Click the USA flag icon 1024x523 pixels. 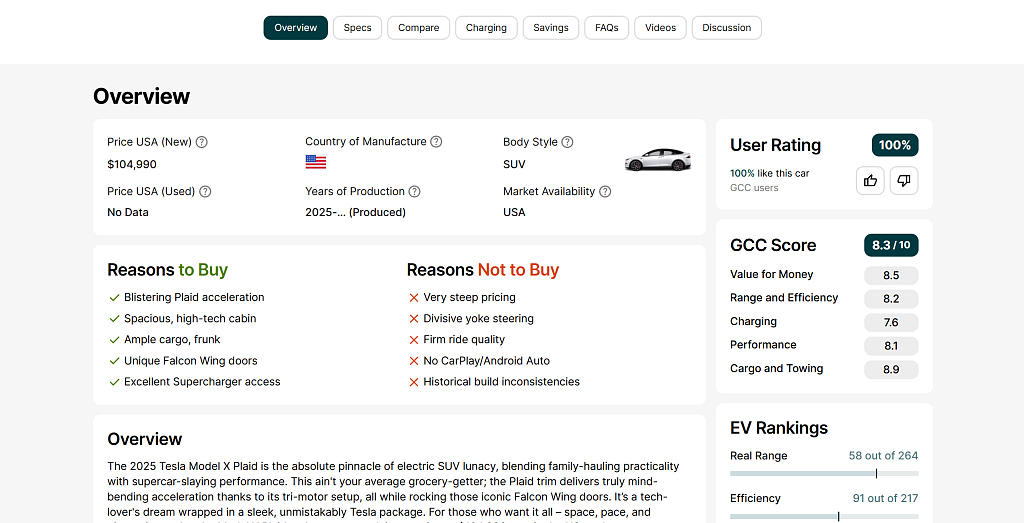pyautogui.click(x=315, y=162)
